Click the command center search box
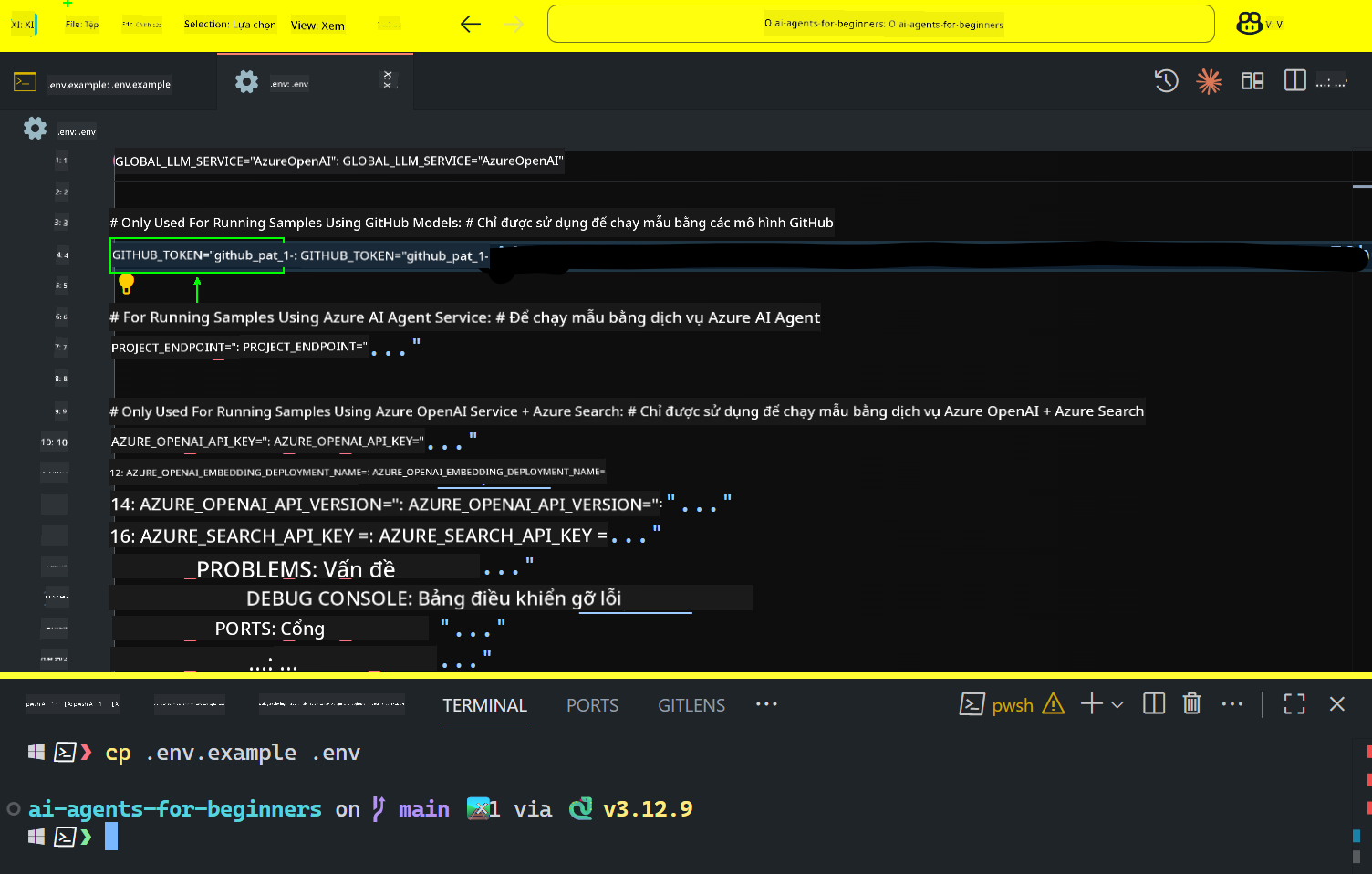 880,24
